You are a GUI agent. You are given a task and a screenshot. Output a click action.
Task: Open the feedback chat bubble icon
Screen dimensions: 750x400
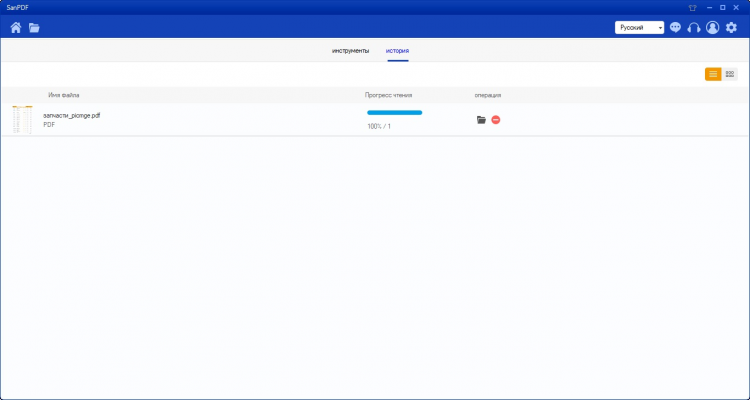[675, 28]
